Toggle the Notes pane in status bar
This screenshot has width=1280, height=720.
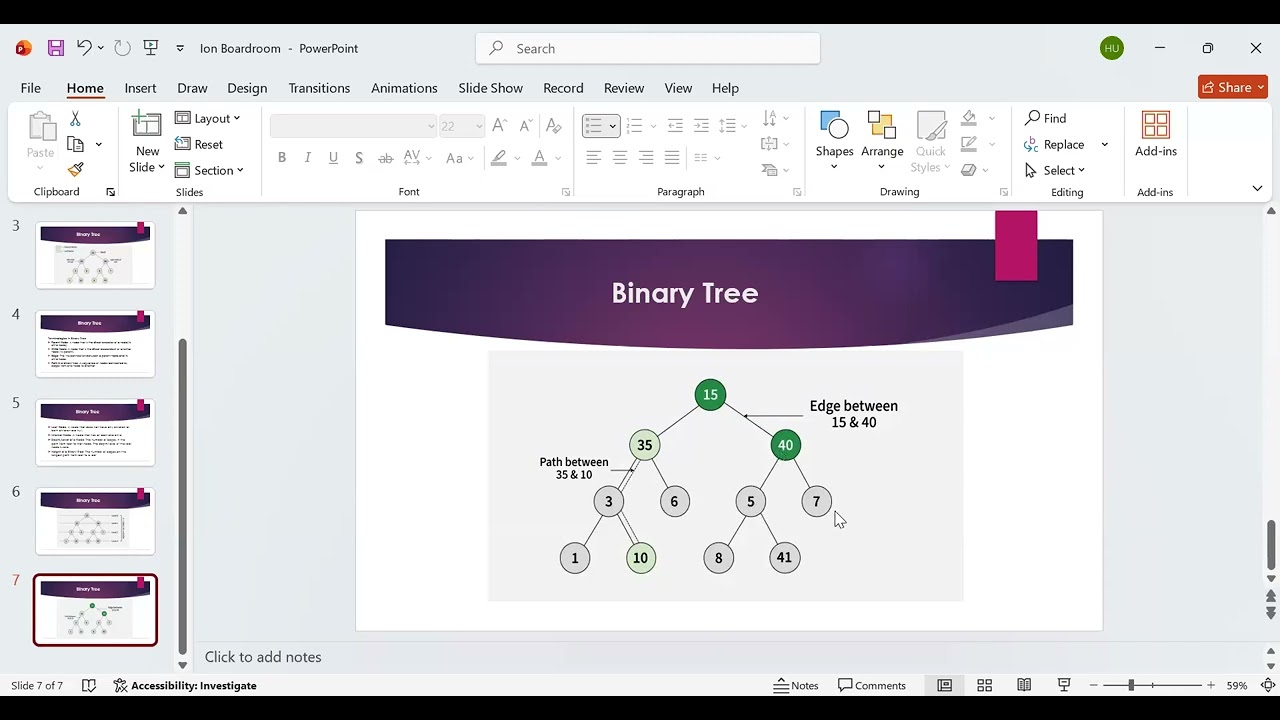point(796,685)
